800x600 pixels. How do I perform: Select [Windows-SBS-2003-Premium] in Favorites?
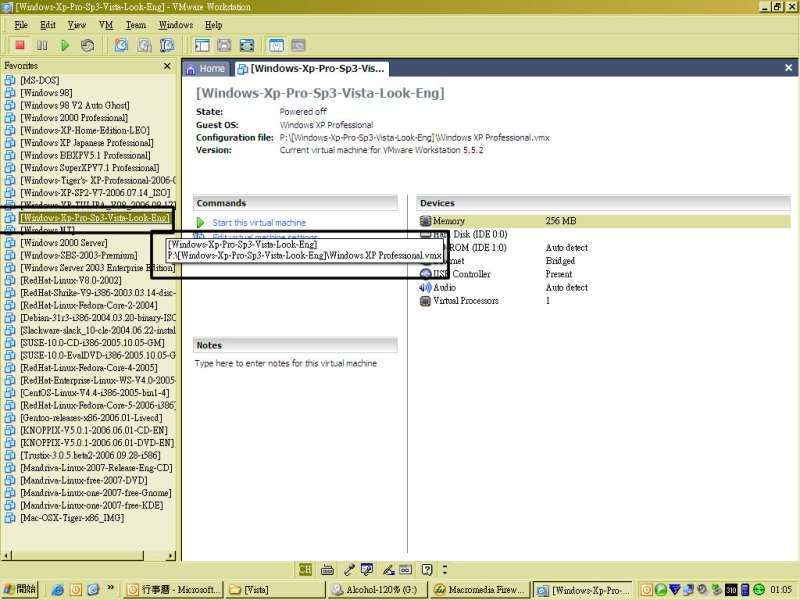click(79, 255)
